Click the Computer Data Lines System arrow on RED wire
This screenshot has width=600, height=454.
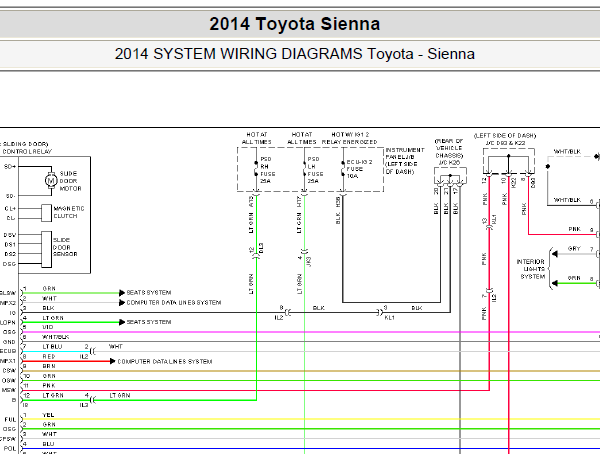tap(112, 361)
